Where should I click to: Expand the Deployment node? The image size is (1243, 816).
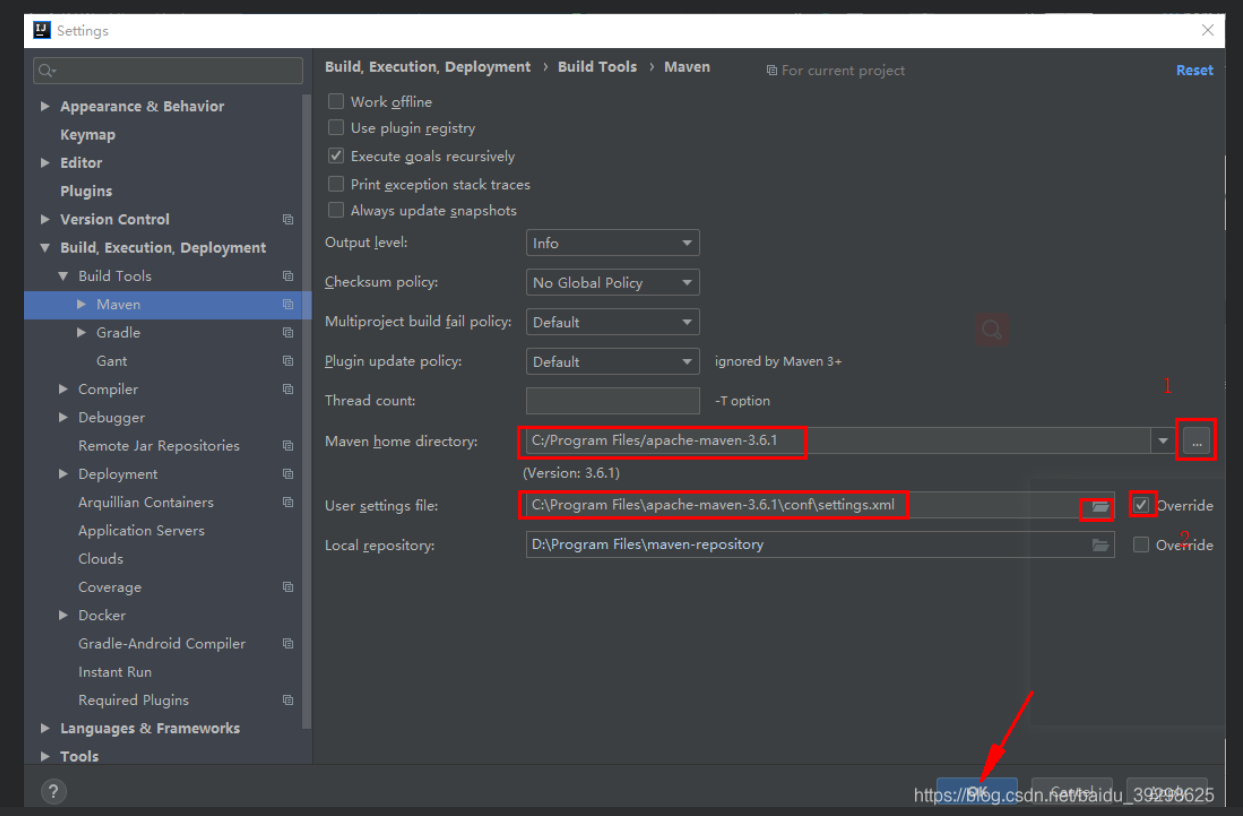pyautogui.click(x=63, y=474)
